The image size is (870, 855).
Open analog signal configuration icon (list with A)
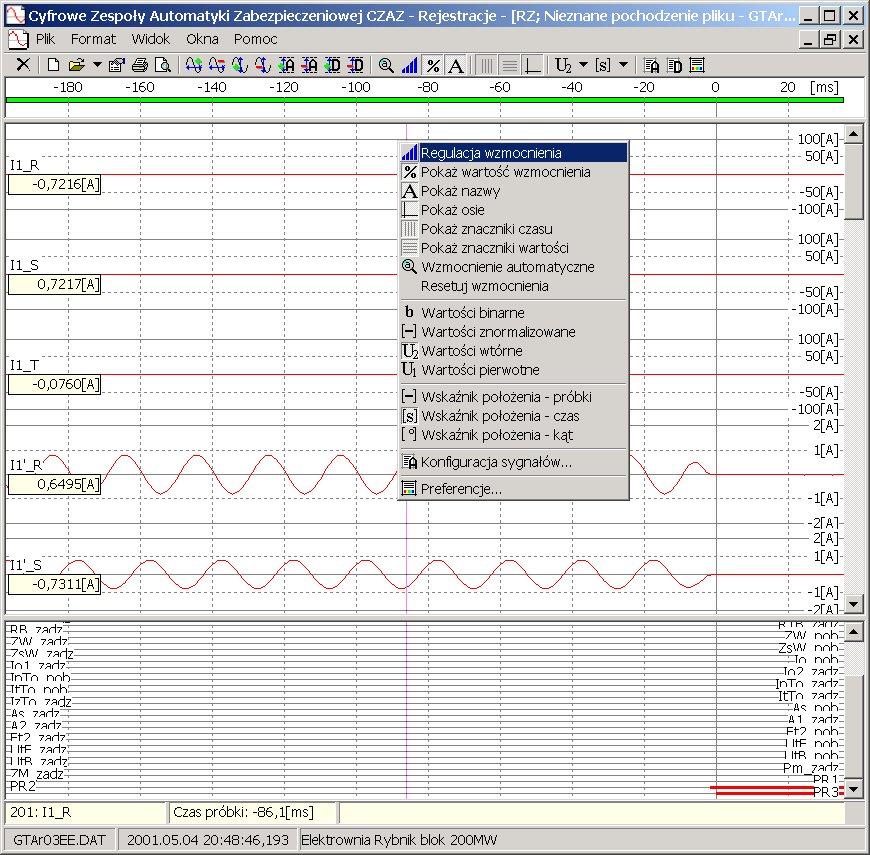[651, 65]
